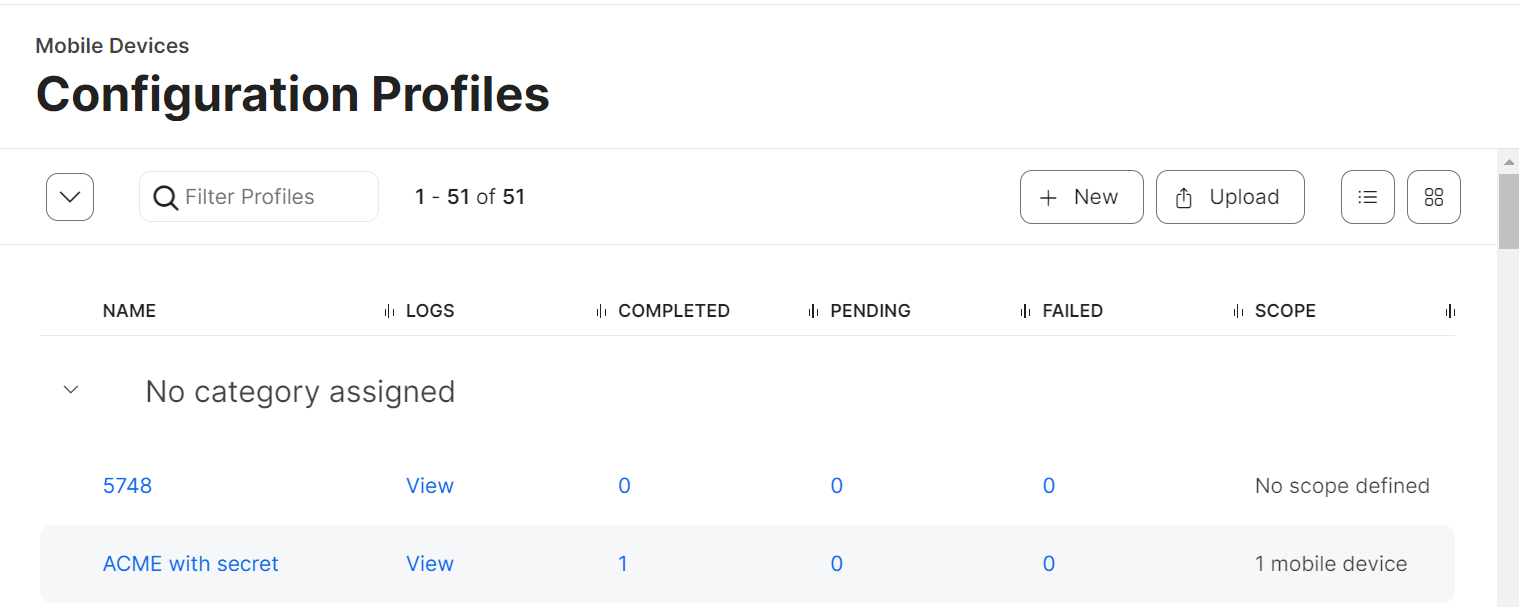Create a New configuration profile
Viewport: 1519px width, 607px height.
pos(1081,197)
